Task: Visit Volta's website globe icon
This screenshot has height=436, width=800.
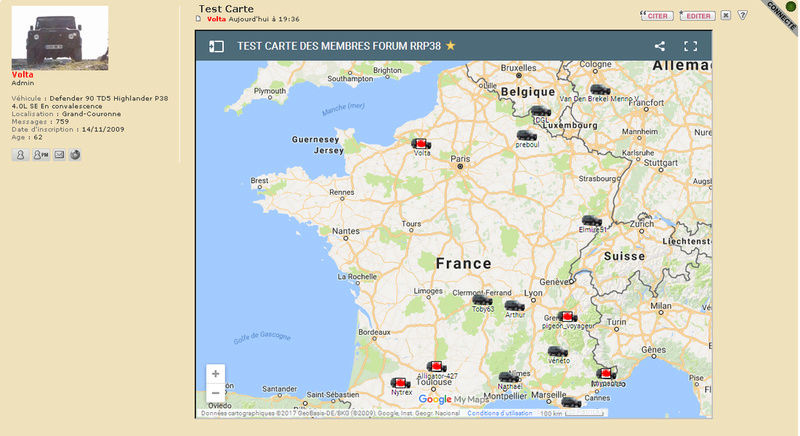Action: [75, 155]
